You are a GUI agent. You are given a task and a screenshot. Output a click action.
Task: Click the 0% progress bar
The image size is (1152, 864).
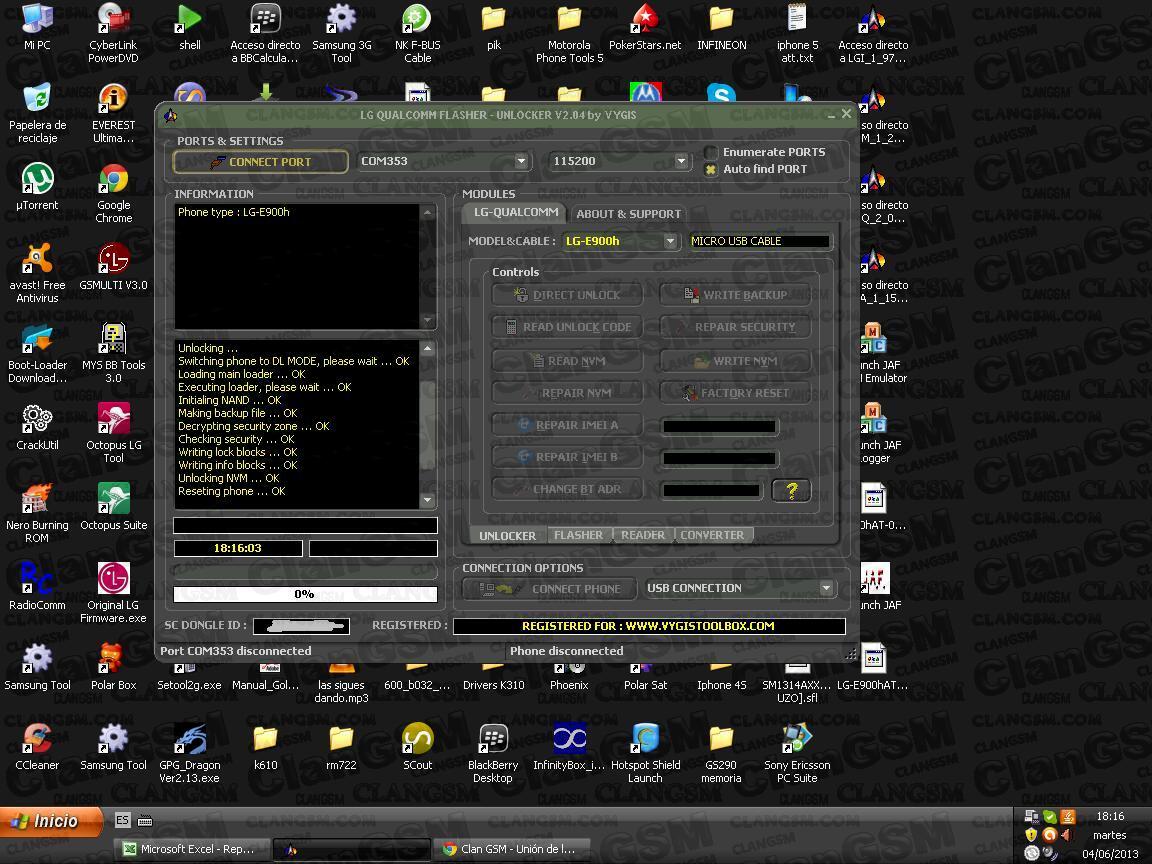(x=305, y=594)
